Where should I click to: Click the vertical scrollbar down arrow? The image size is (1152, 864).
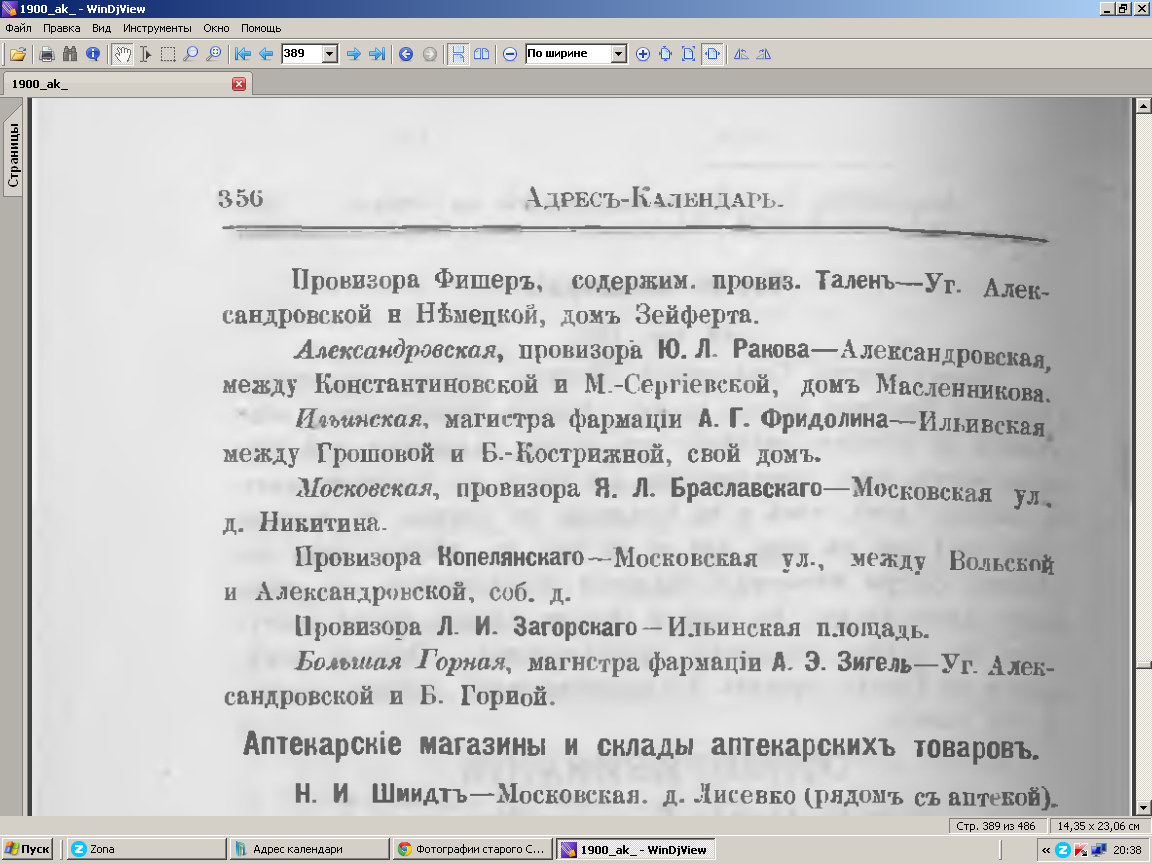(1143, 807)
